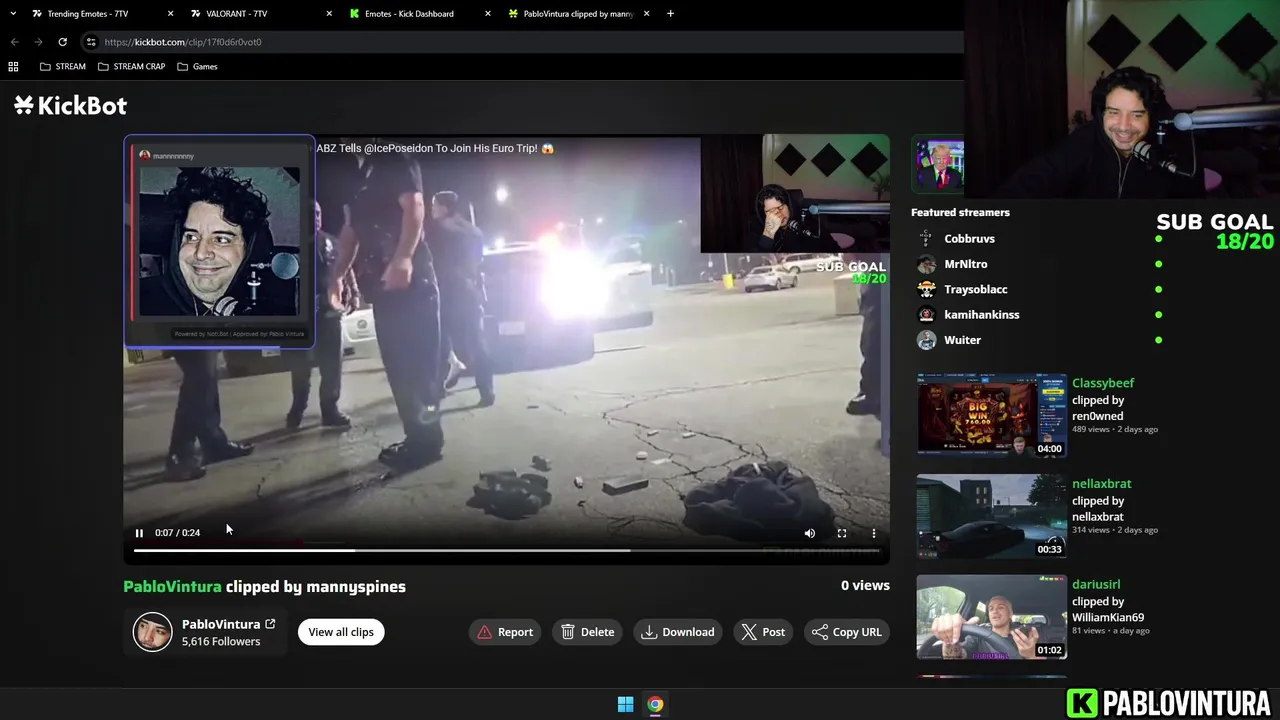Image resolution: width=1280 pixels, height=720 pixels.
Task: Open the Apps grid icon in the bookmarks bar
Action: (x=13, y=66)
